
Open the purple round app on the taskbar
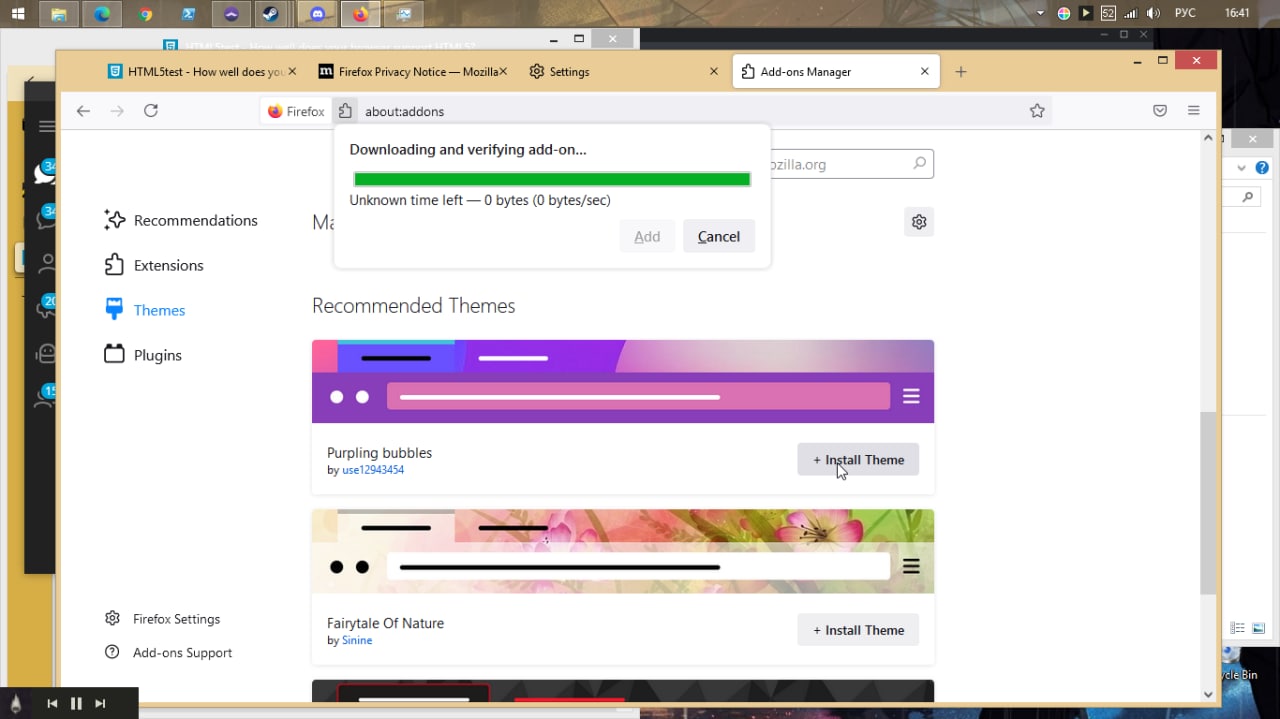click(232, 14)
